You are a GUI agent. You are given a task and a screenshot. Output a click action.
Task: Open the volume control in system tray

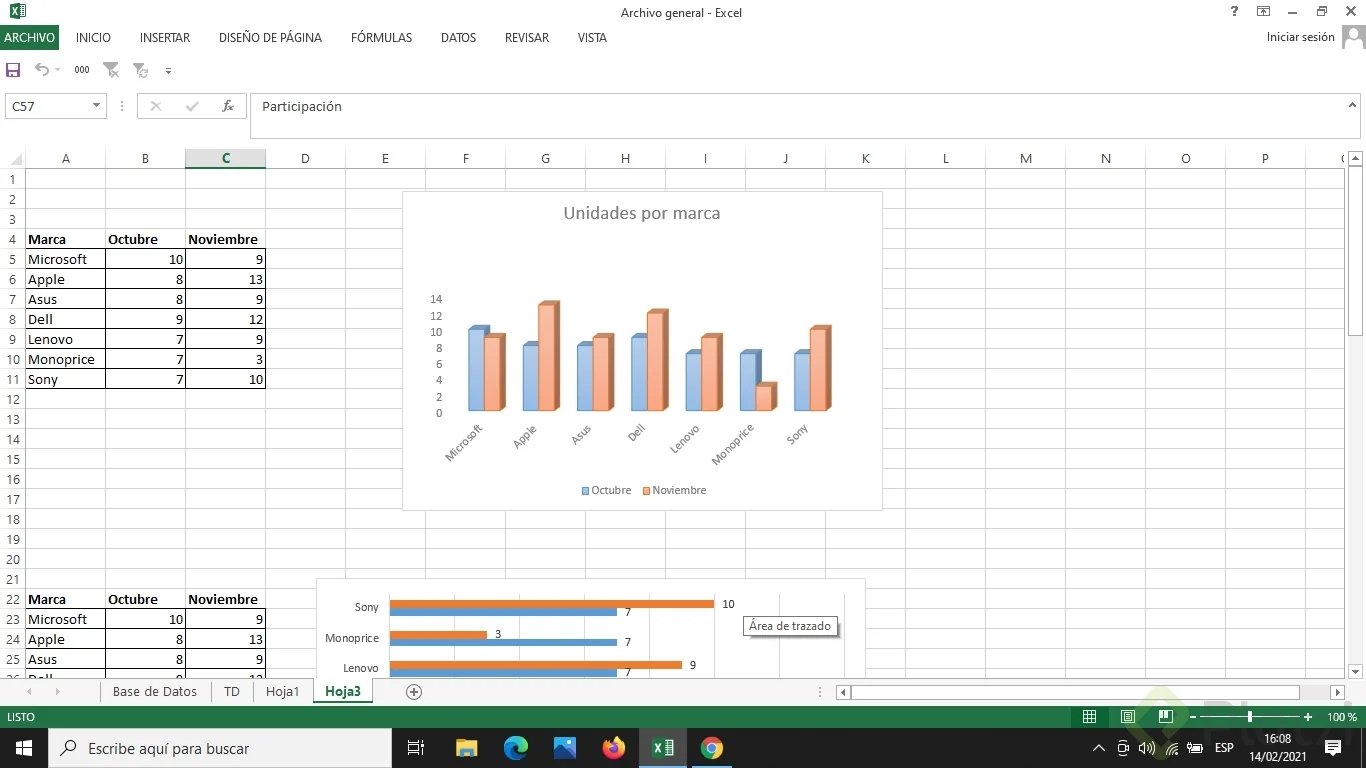[x=1146, y=748]
